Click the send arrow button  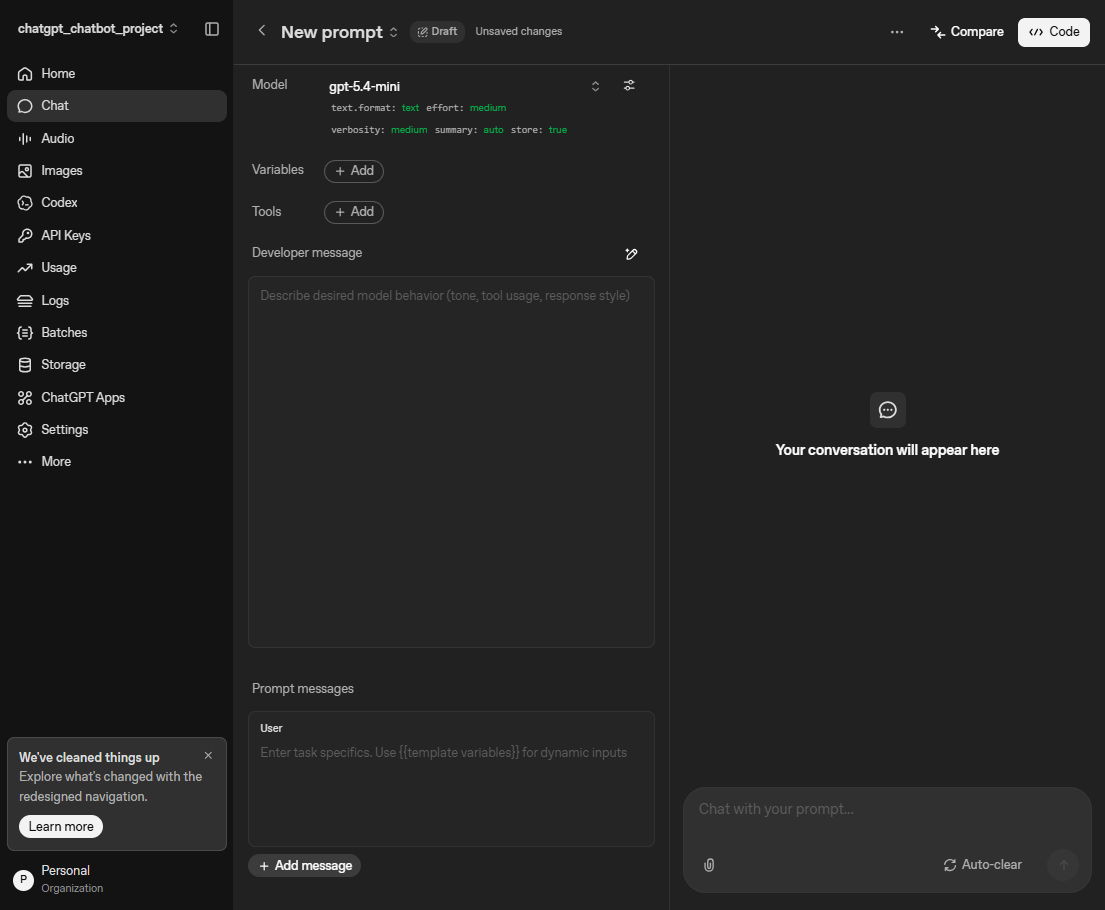(x=1063, y=865)
